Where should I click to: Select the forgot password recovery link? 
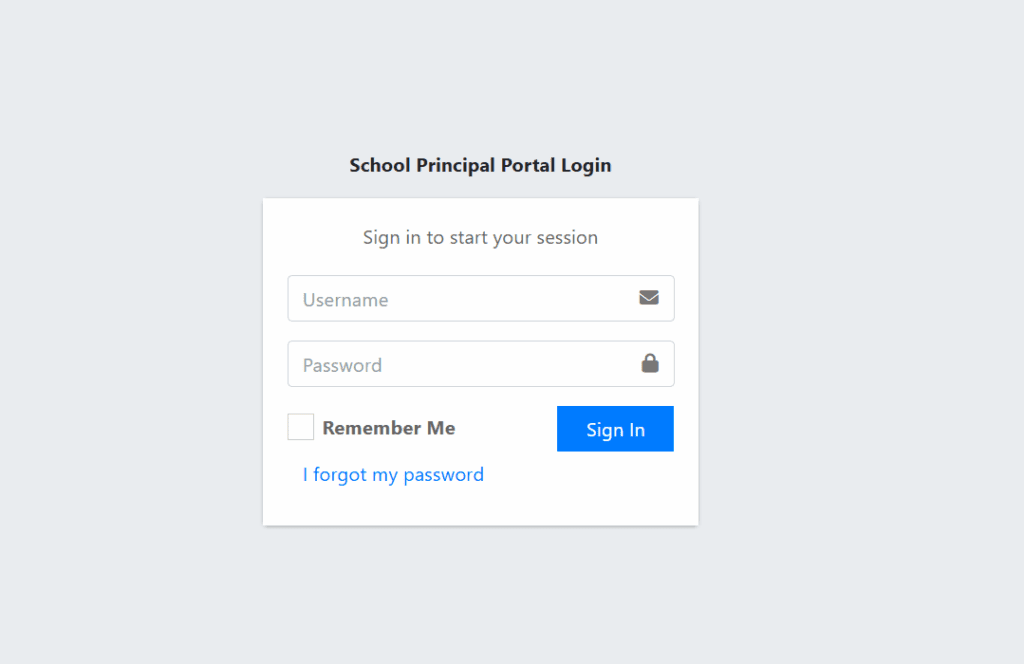click(x=393, y=474)
